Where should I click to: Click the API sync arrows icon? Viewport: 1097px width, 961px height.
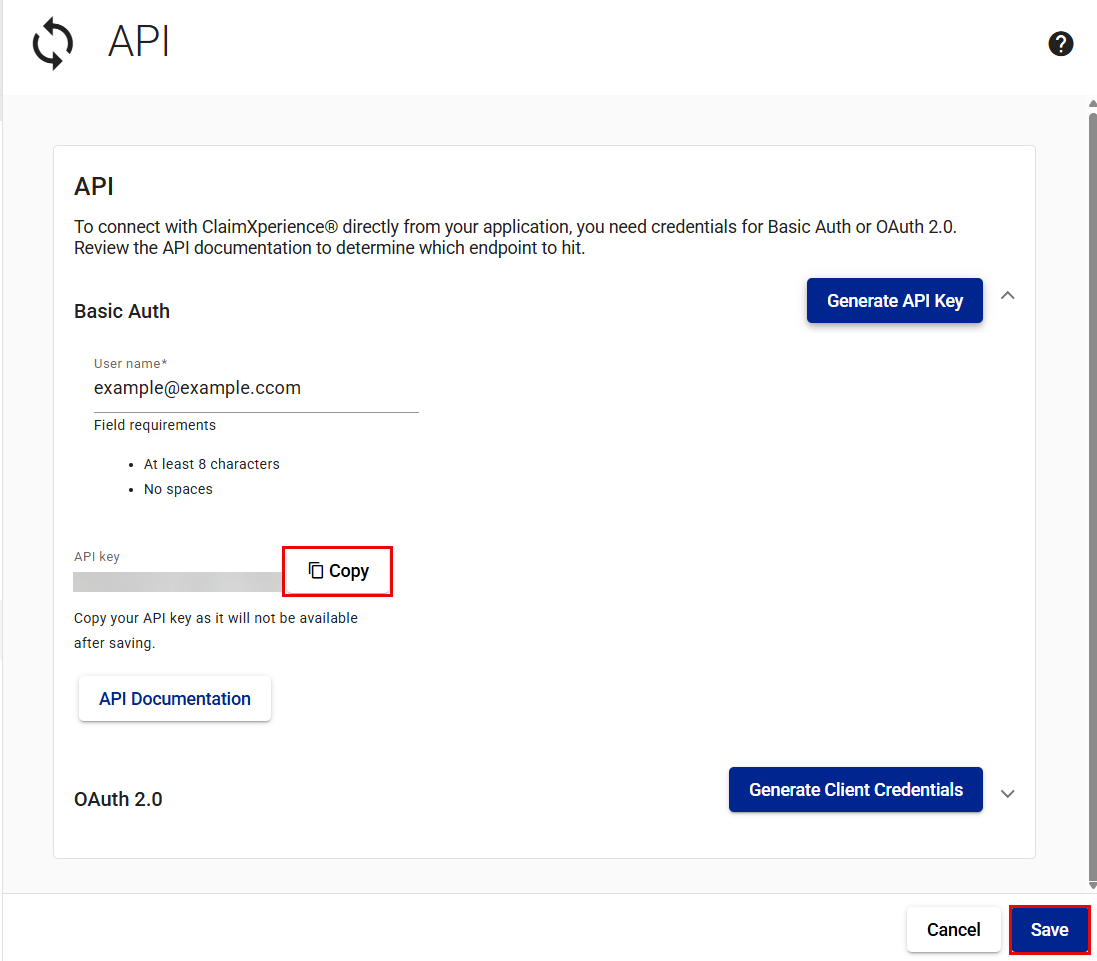pyautogui.click(x=52, y=45)
